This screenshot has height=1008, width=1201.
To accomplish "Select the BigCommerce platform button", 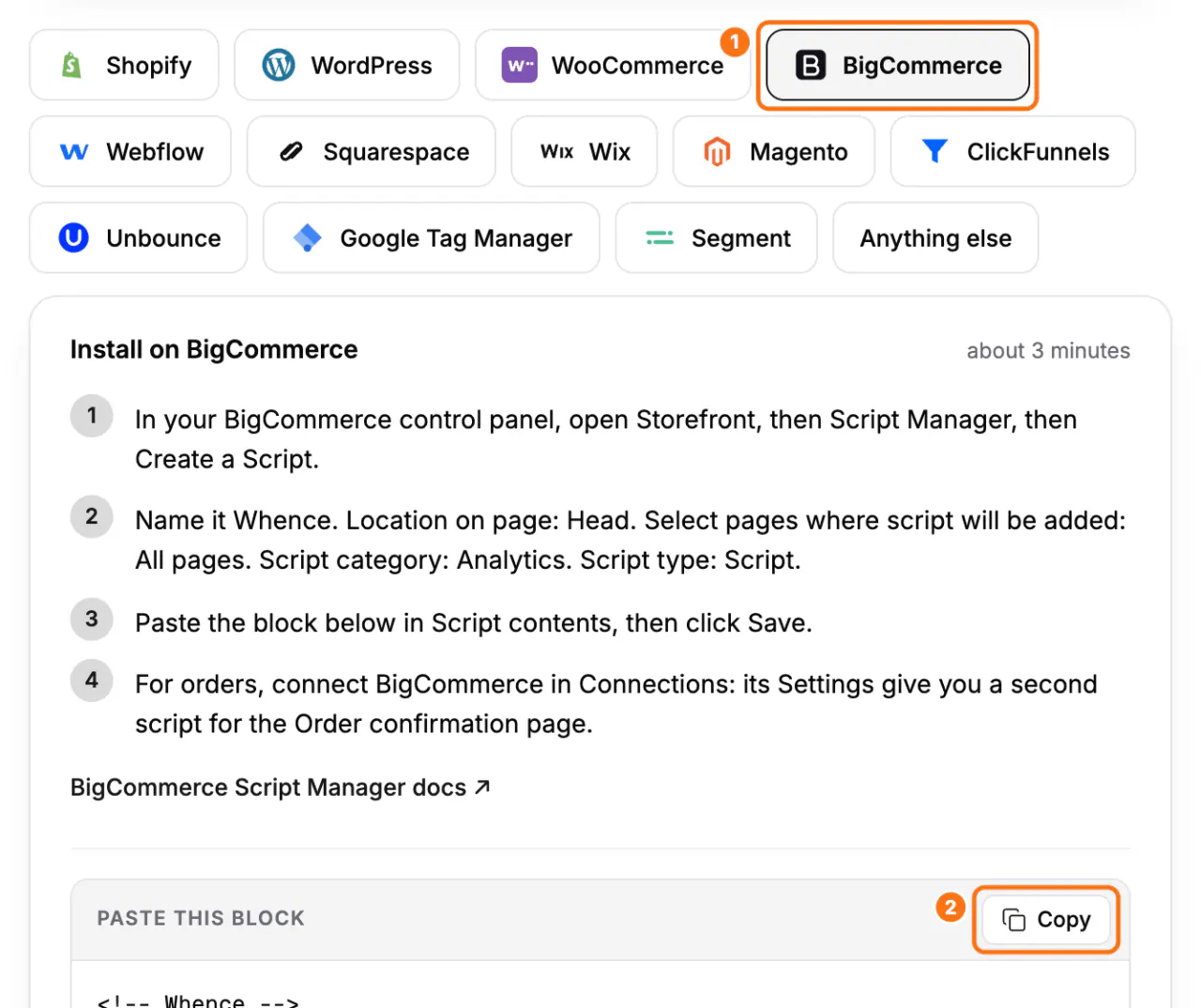I will 898,65.
